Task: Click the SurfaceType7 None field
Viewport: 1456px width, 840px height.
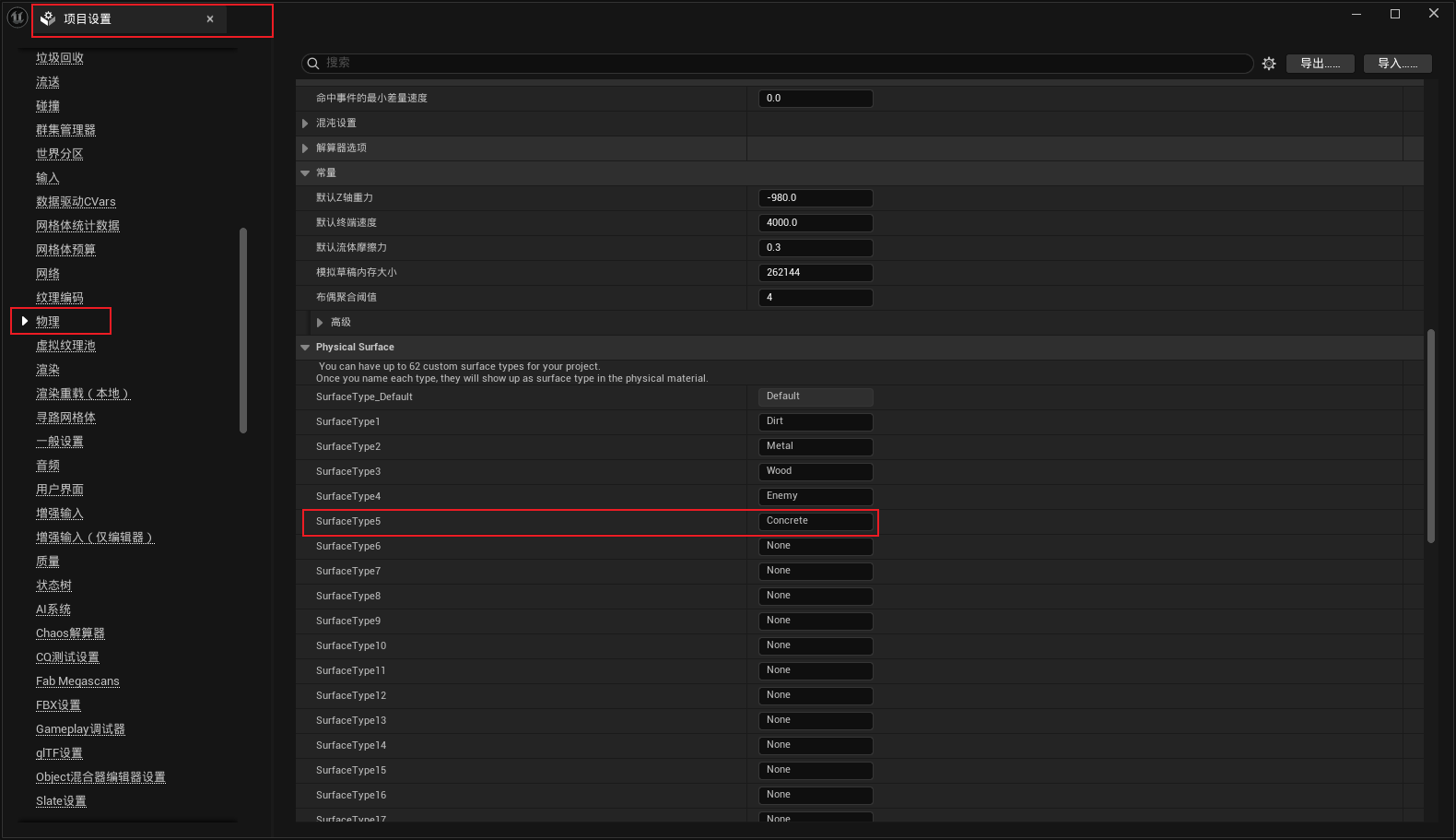Action: coord(815,571)
